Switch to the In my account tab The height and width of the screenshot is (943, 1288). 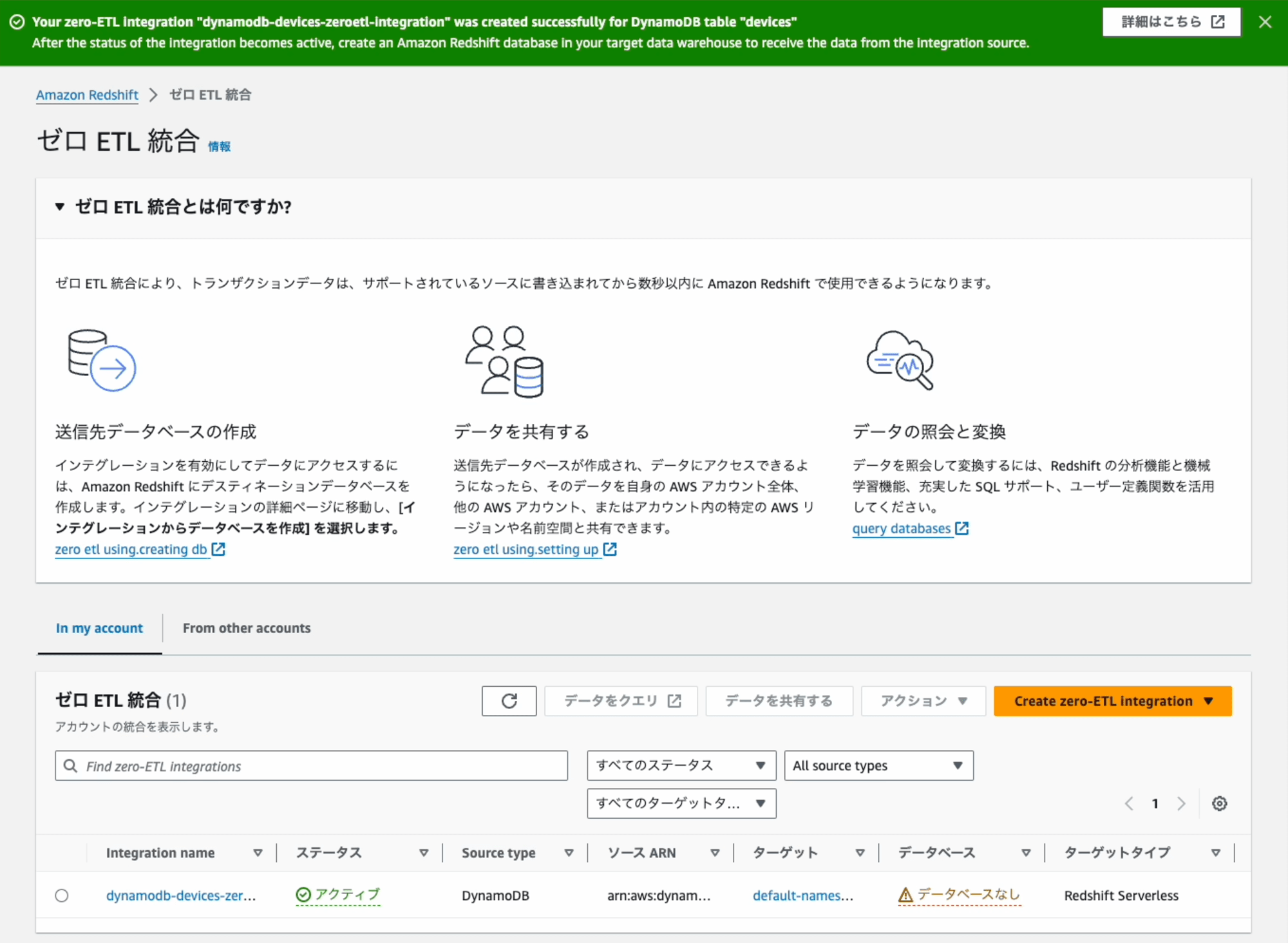pyautogui.click(x=99, y=628)
